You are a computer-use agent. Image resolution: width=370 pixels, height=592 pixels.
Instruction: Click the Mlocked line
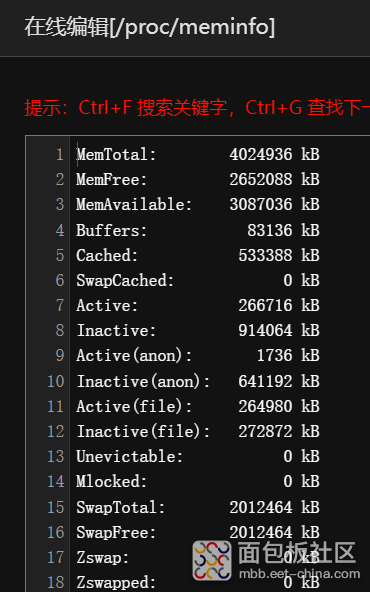point(198,481)
